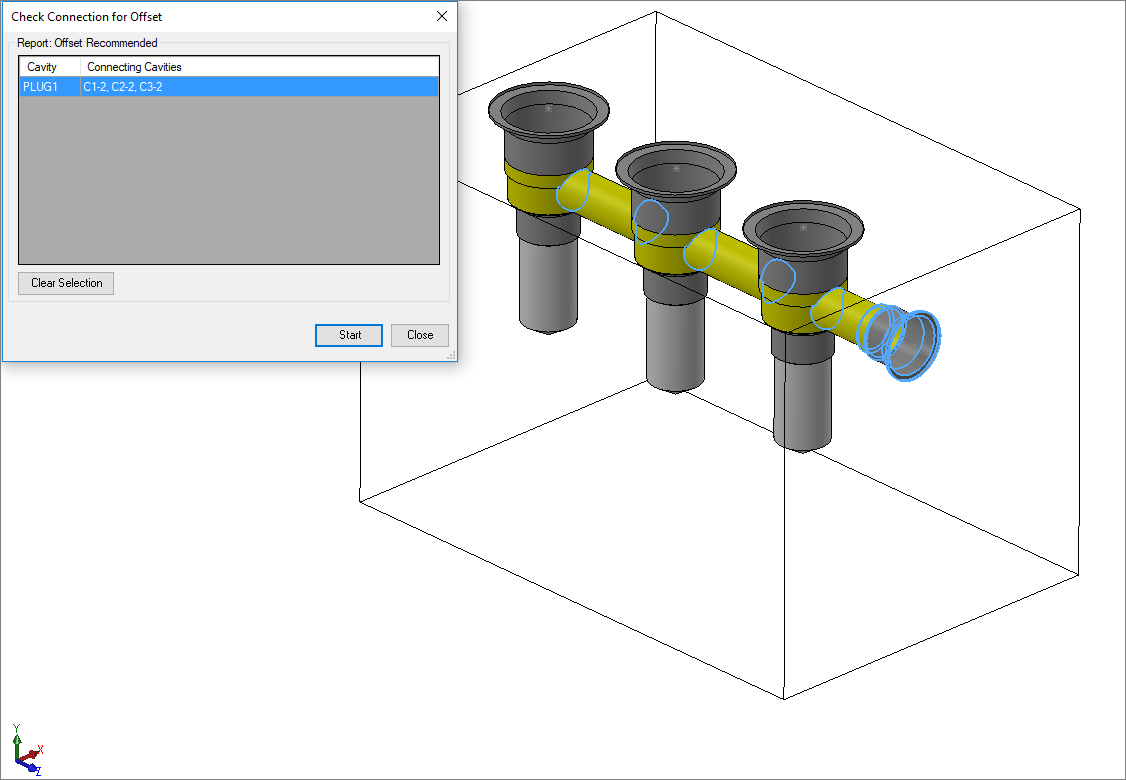1126x780 pixels.
Task: Click the asterisk marker in the middle cavity
Action: tap(676, 170)
